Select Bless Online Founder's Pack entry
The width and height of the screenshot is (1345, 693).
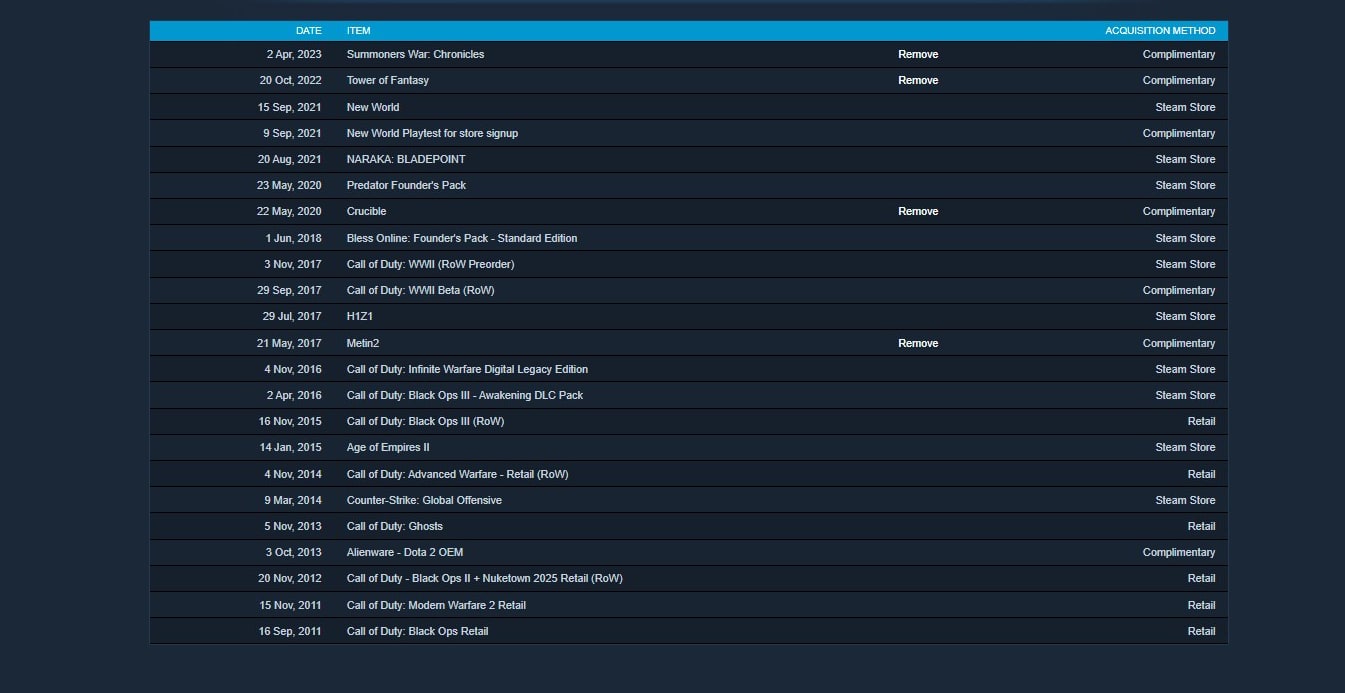[x=462, y=238]
